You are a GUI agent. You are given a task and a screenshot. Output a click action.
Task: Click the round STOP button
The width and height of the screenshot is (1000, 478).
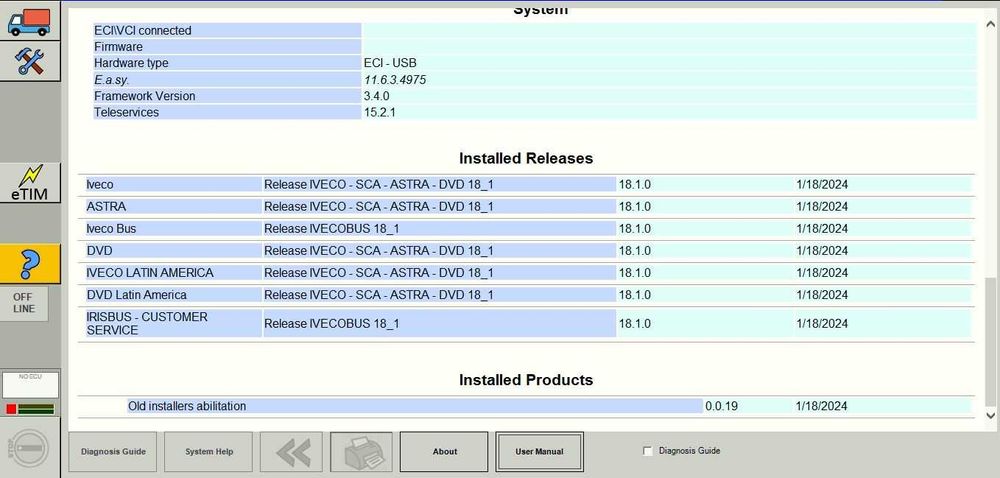click(29, 448)
